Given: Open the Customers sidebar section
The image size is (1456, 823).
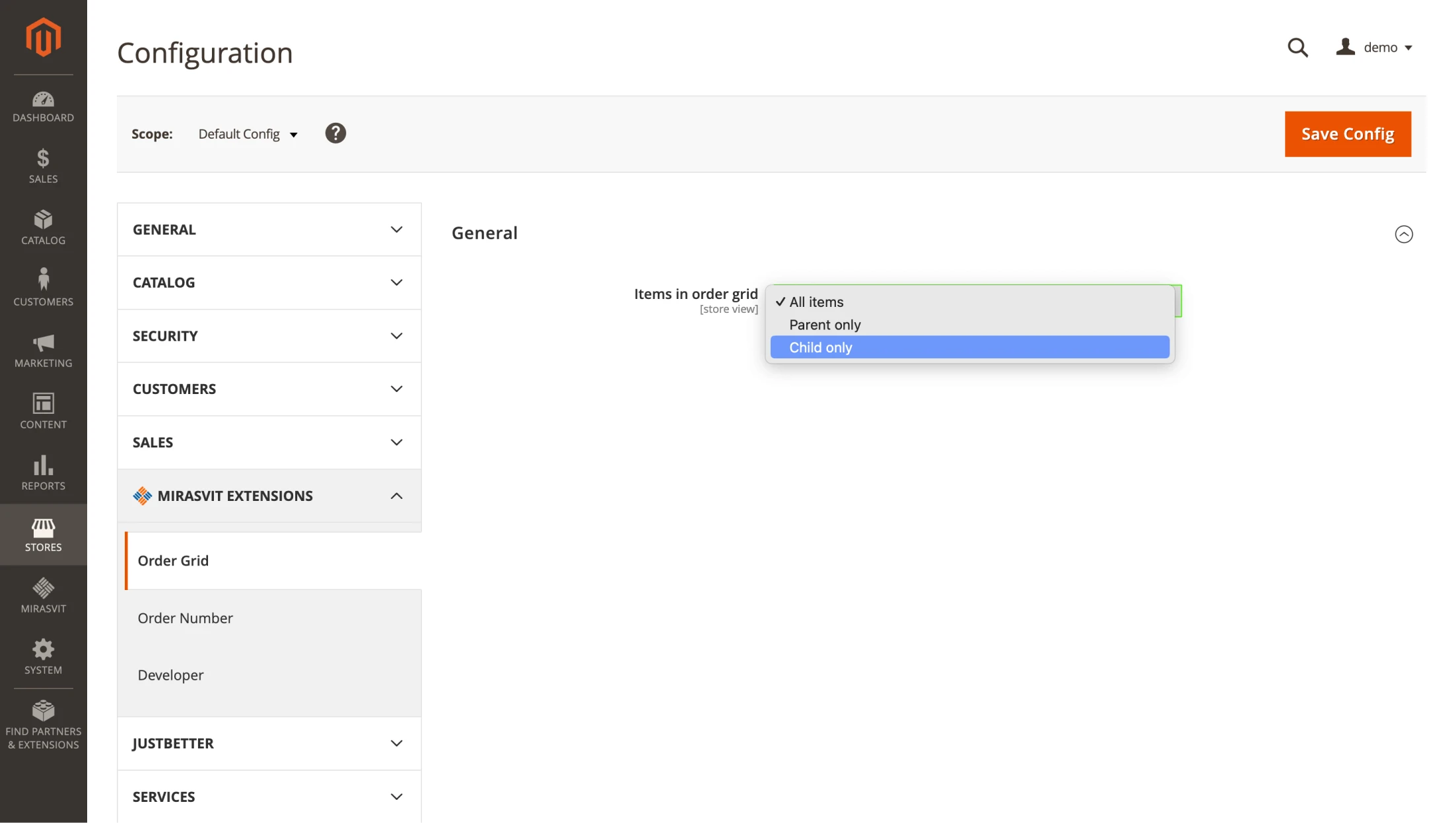Looking at the screenshot, I should (x=43, y=286).
